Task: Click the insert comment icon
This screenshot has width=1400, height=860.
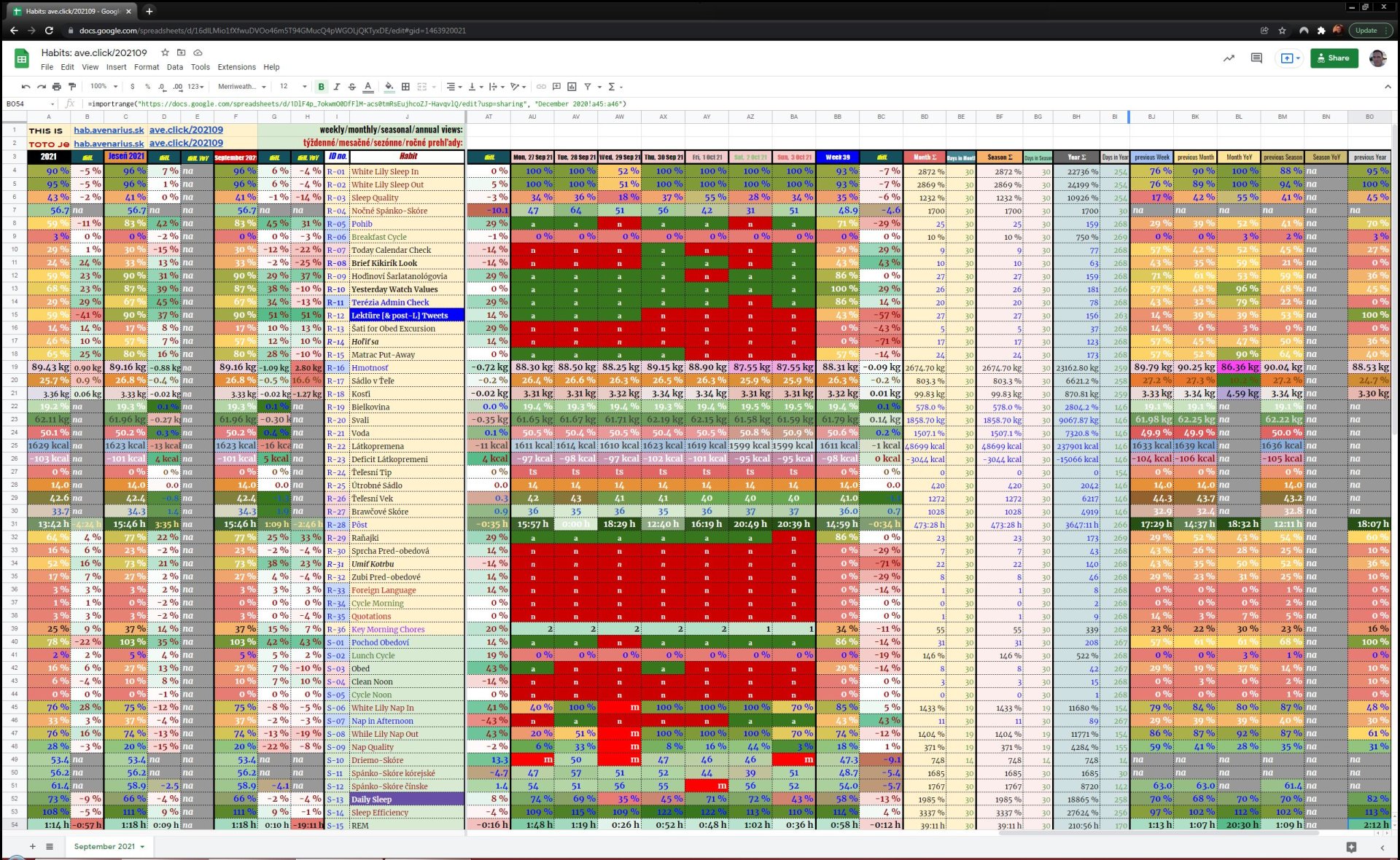Action: coord(556,87)
